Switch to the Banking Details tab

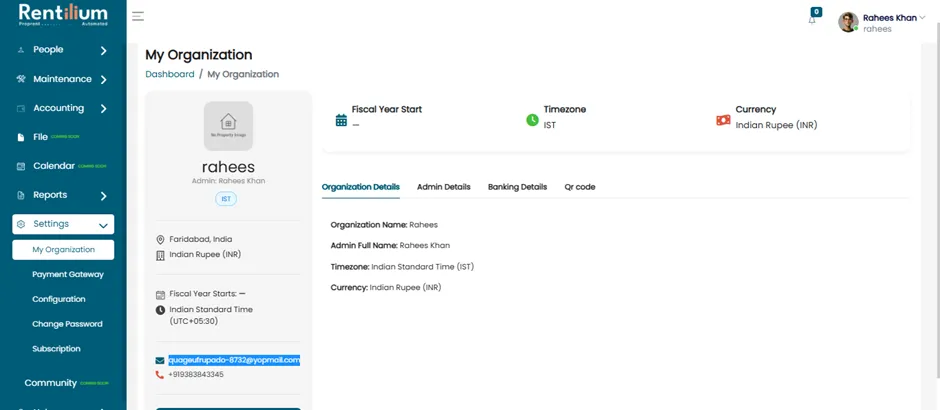[517, 187]
